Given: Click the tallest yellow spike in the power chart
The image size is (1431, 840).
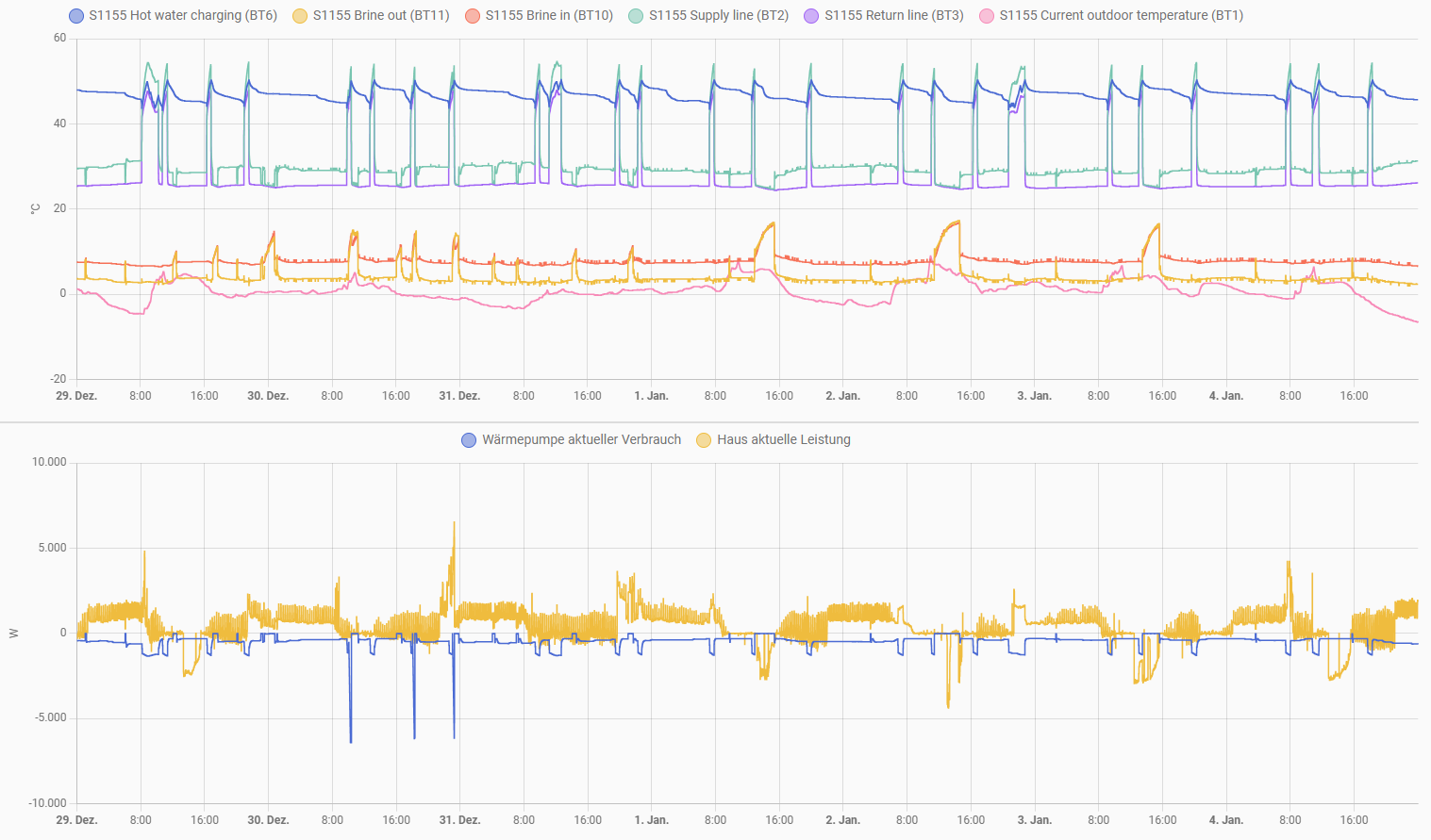Looking at the screenshot, I should click(x=454, y=524).
